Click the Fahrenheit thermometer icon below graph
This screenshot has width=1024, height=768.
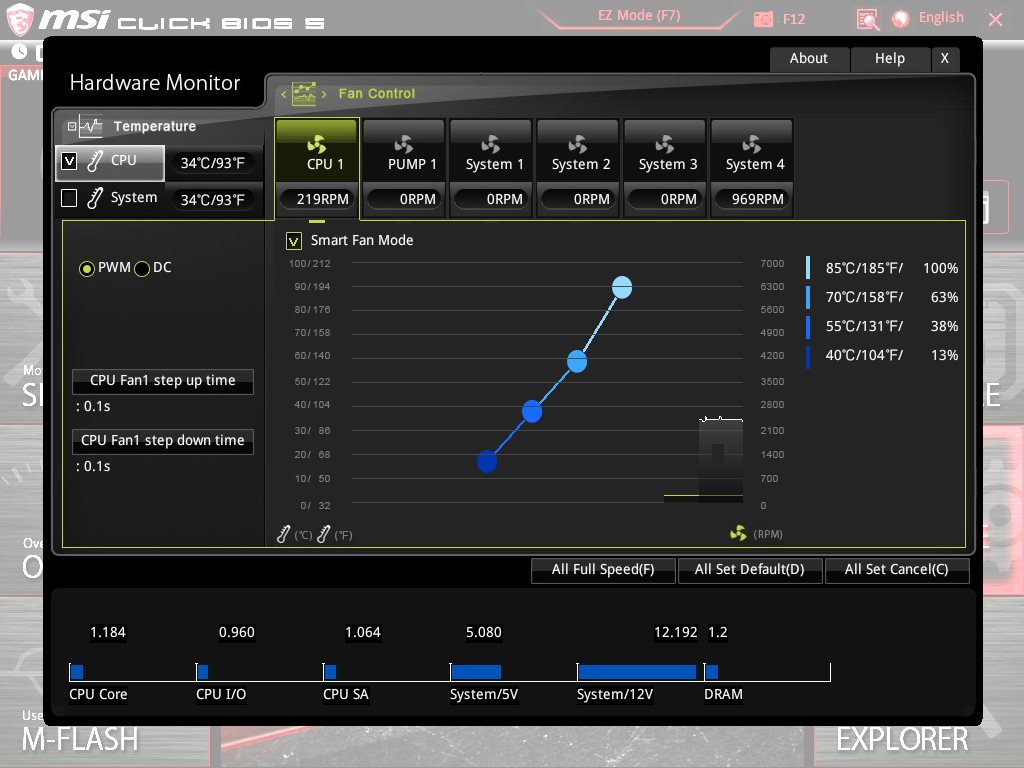323,534
